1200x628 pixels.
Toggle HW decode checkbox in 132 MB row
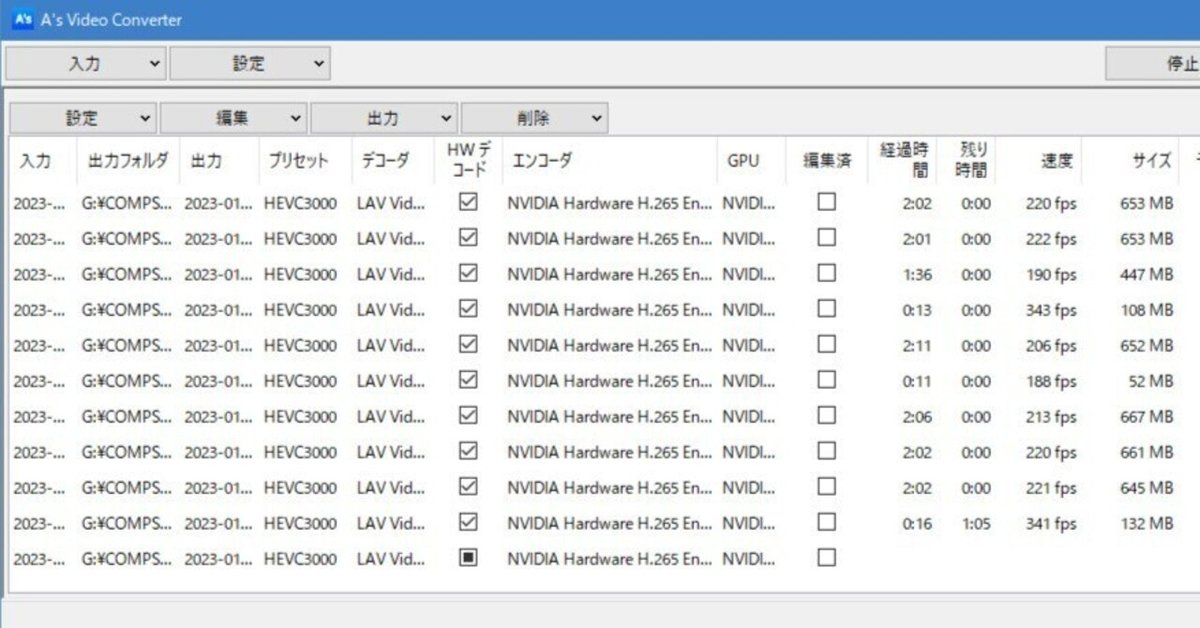tap(467, 522)
